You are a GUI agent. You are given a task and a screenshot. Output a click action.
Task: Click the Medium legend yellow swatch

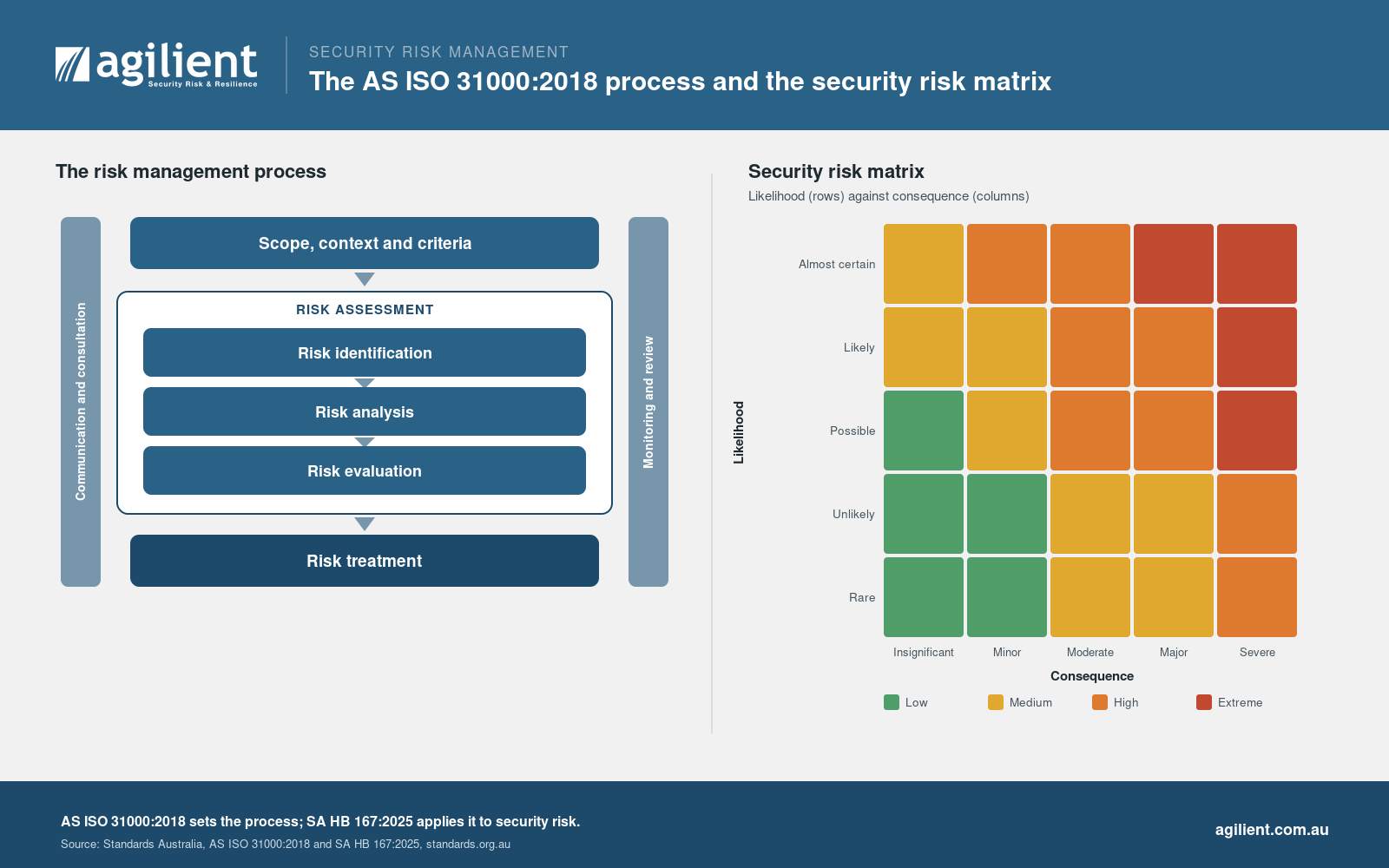[996, 702]
